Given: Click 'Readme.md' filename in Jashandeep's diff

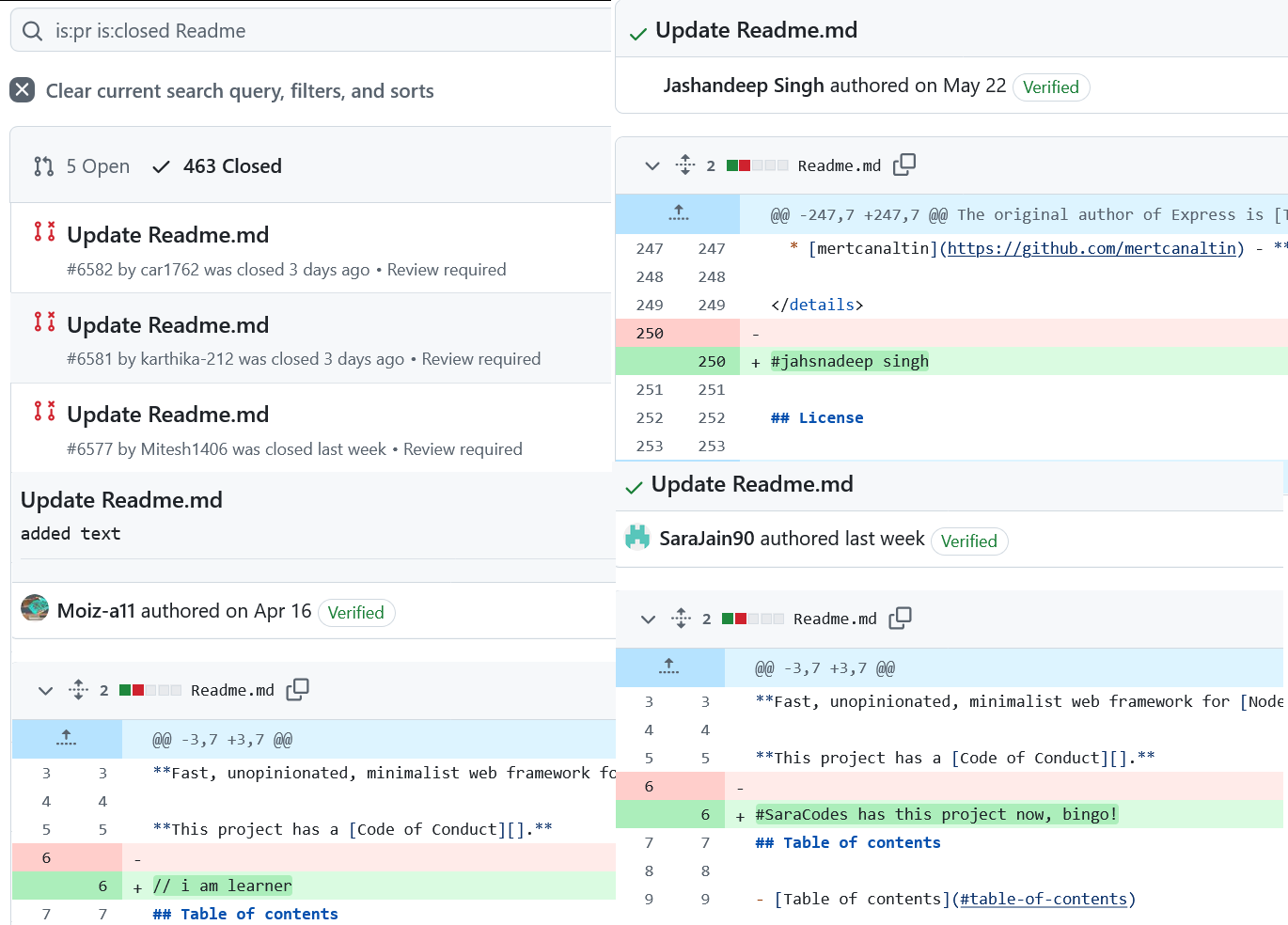Looking at the screenshot, I should point(840,165).
